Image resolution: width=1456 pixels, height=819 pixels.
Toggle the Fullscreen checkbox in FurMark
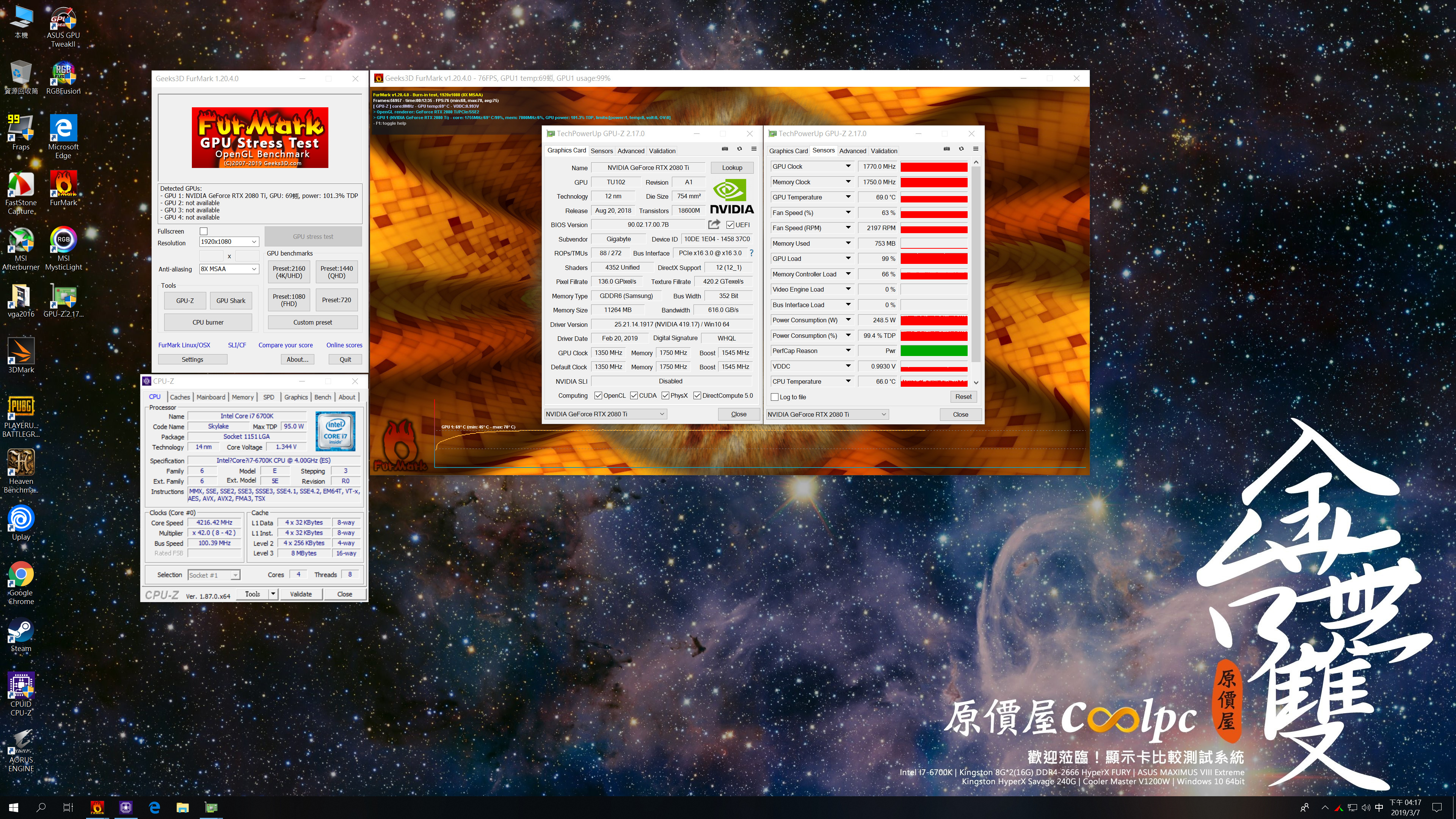(x=204, y=231)
